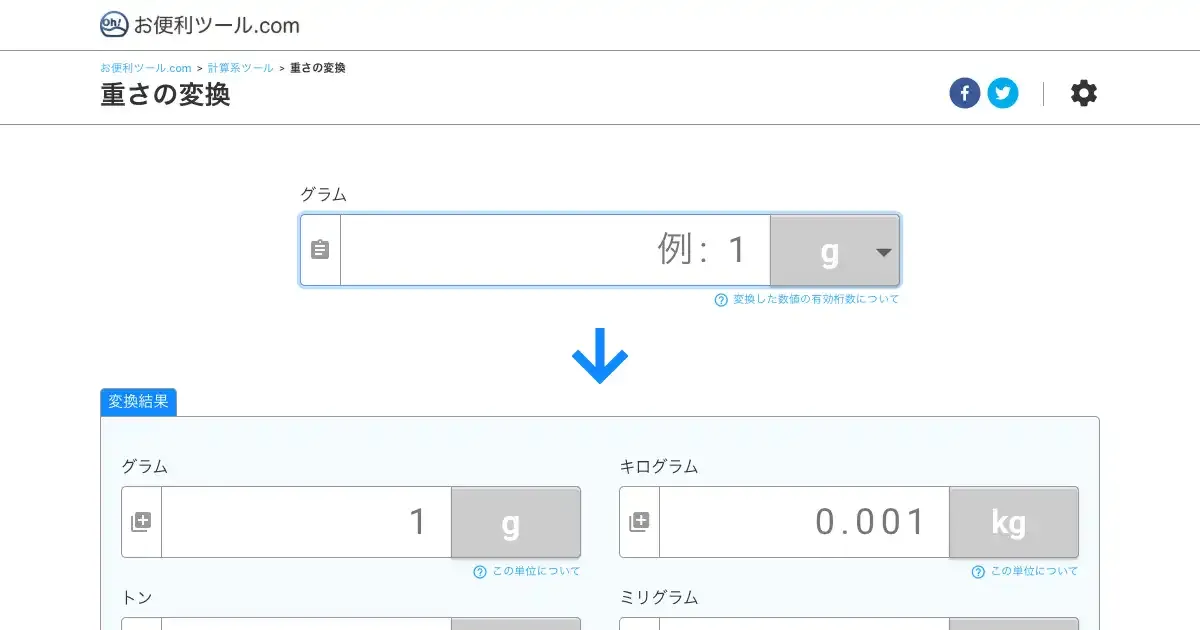The width and height of the screenshot is (1200, 630).
Task: Click the kg unit button
Action: tap(1013, 522)
